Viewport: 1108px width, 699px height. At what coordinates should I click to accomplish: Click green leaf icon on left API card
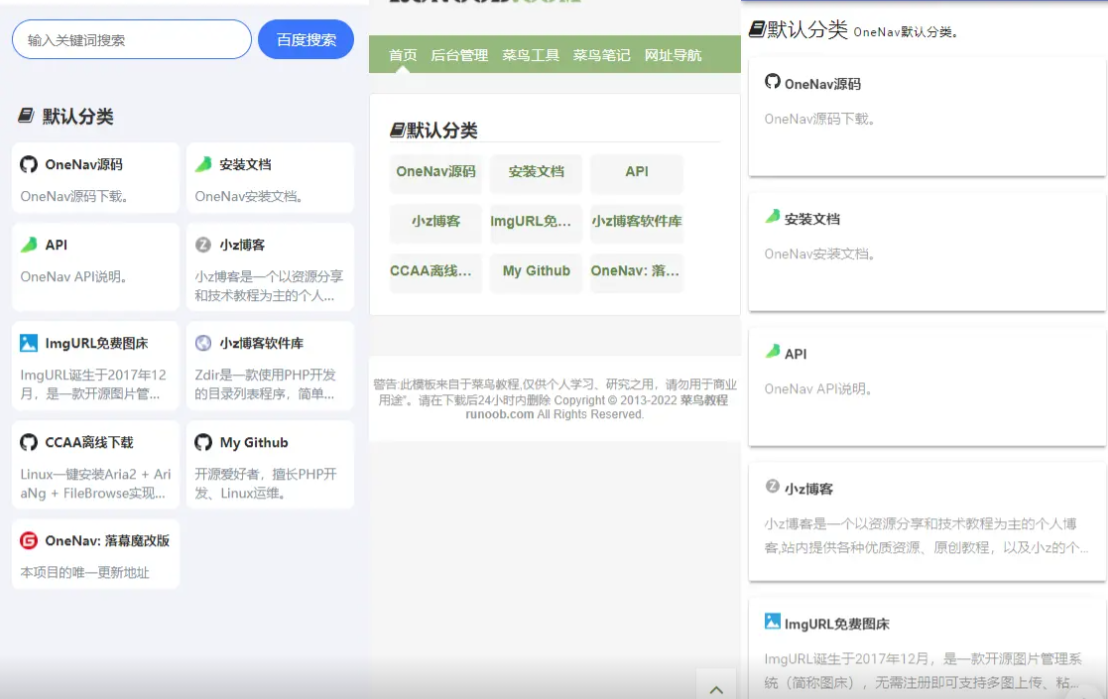(x=29, y=245)
